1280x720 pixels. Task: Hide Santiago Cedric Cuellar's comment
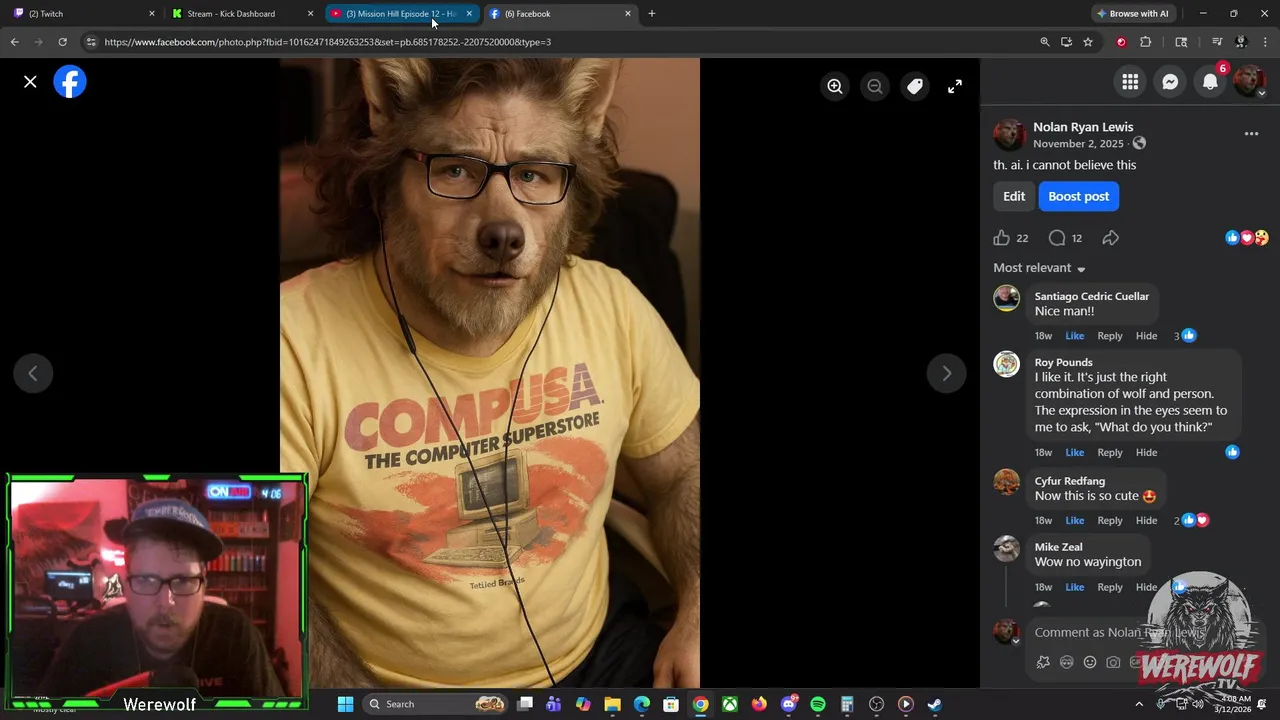coord(1146,336)
